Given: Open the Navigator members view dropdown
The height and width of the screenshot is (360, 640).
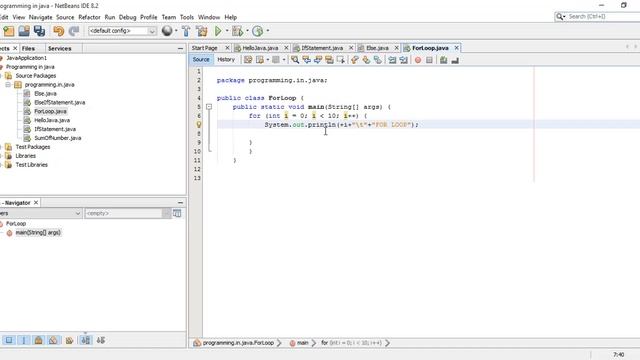Looking at the screenshot, I should 78,213.
